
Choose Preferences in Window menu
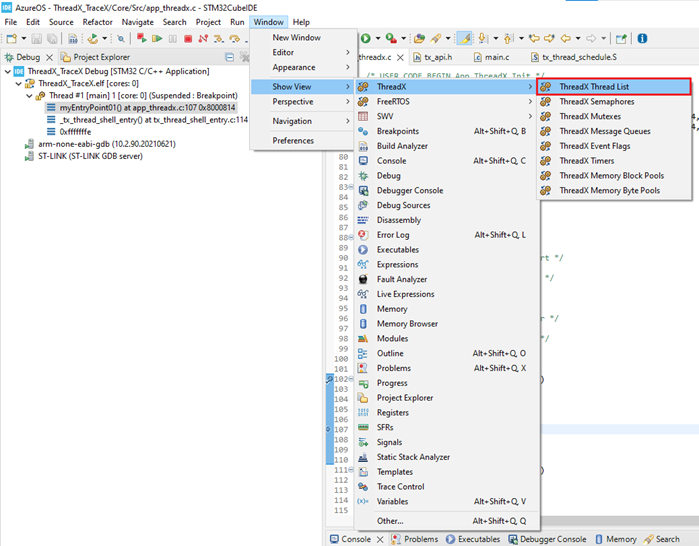pyautogui.click(x=304, y=140)
